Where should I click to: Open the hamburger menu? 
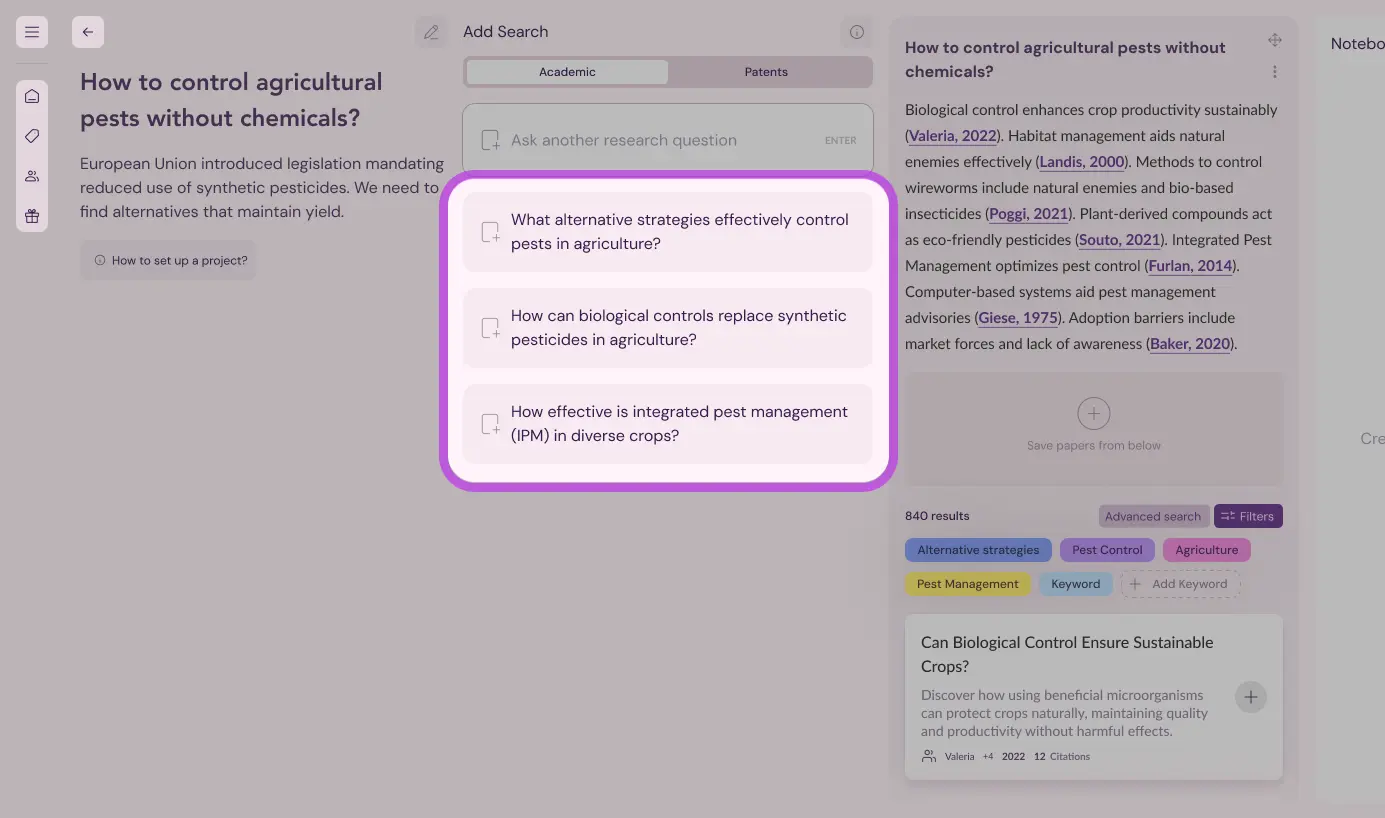tap(31, 31)
